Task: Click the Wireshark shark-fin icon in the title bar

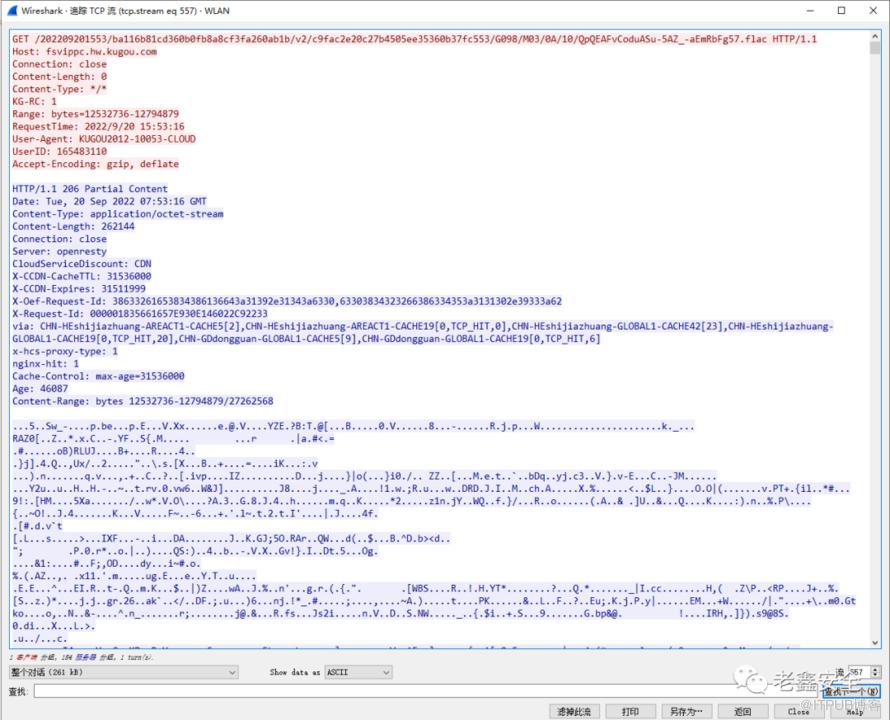Action: pyautogui.click(x=12, y=11)
